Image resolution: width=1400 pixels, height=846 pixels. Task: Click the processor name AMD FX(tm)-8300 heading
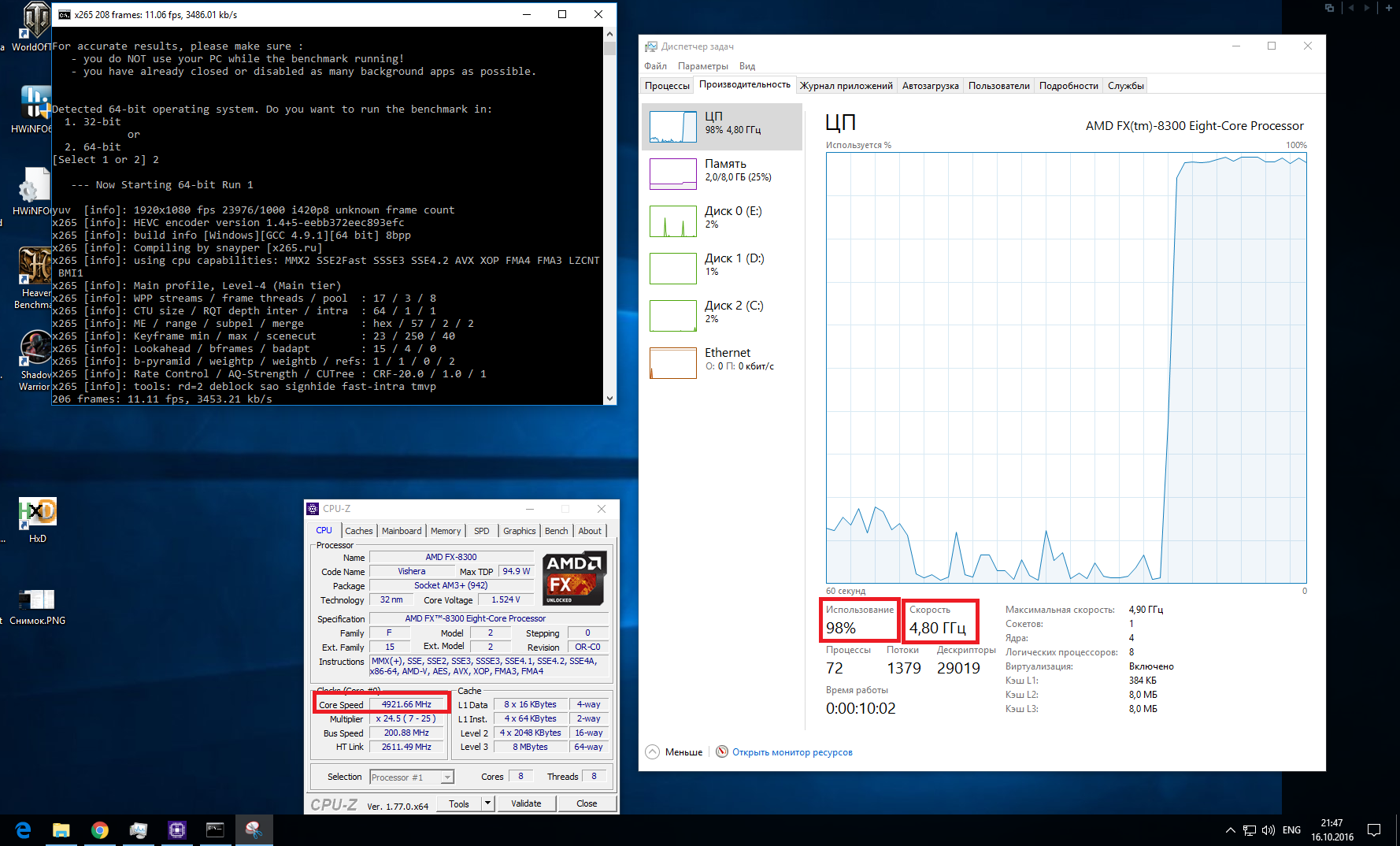point(1194,126)
